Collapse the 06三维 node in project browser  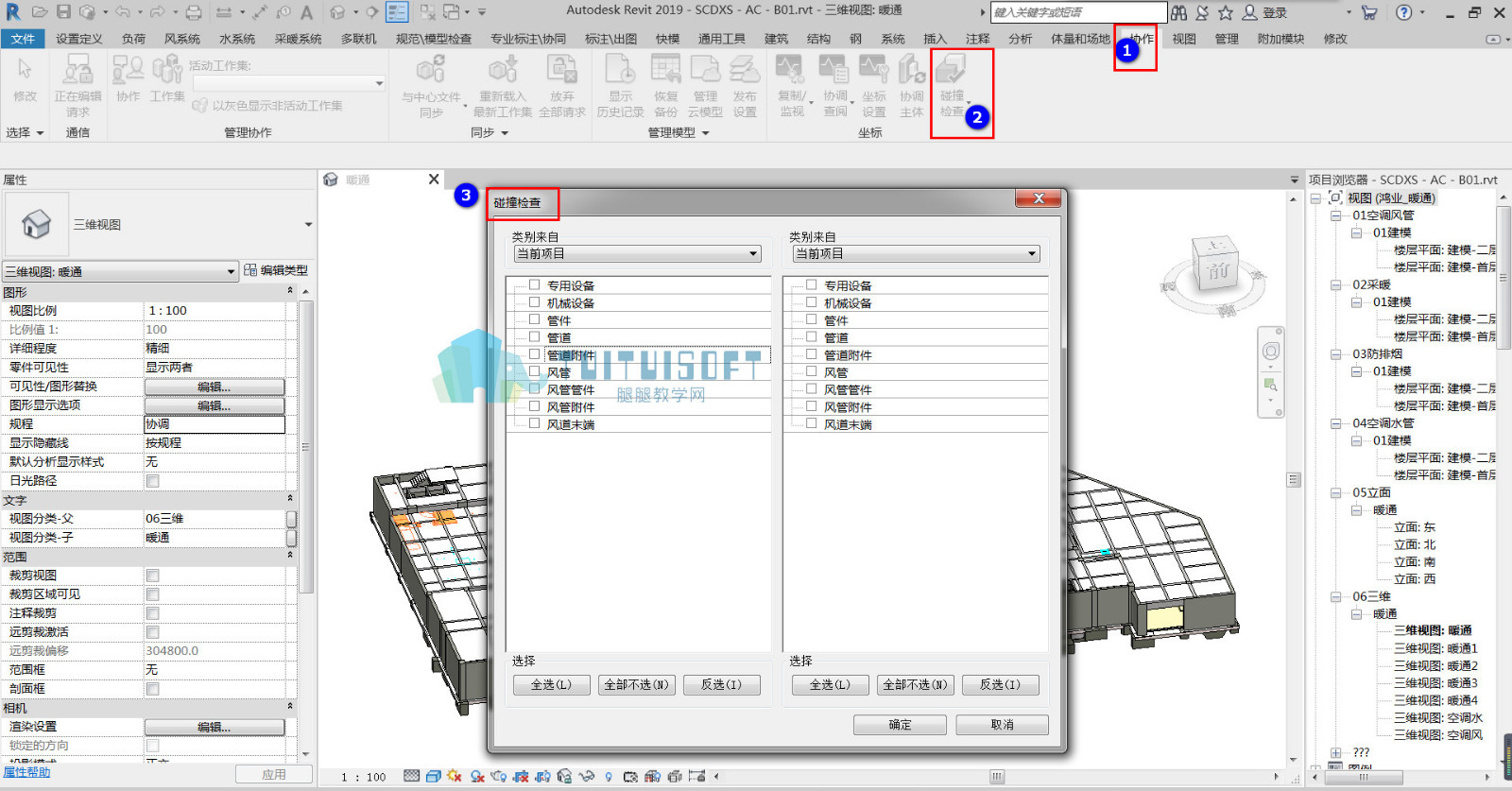(x=1336, y=596)
